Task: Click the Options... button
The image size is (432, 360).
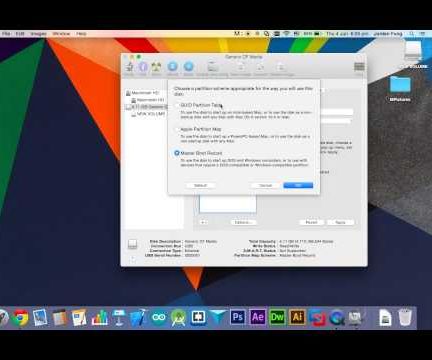Action: click(244, 222)
